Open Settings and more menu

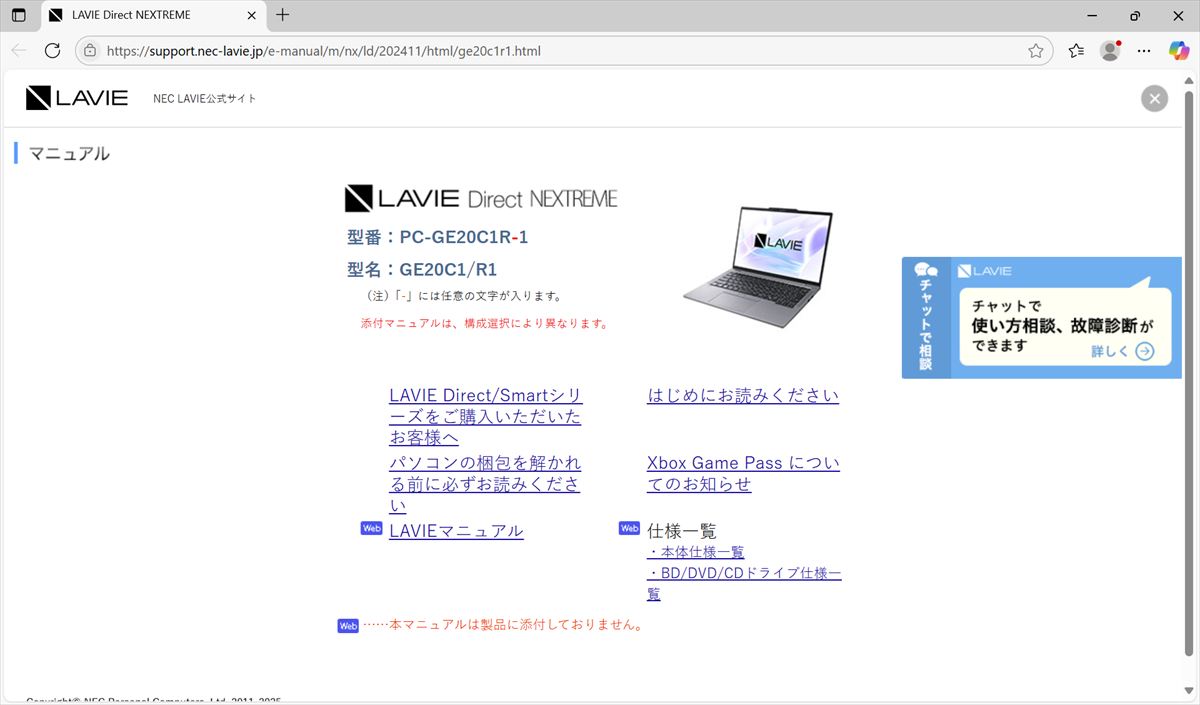tap(1144, 50)
